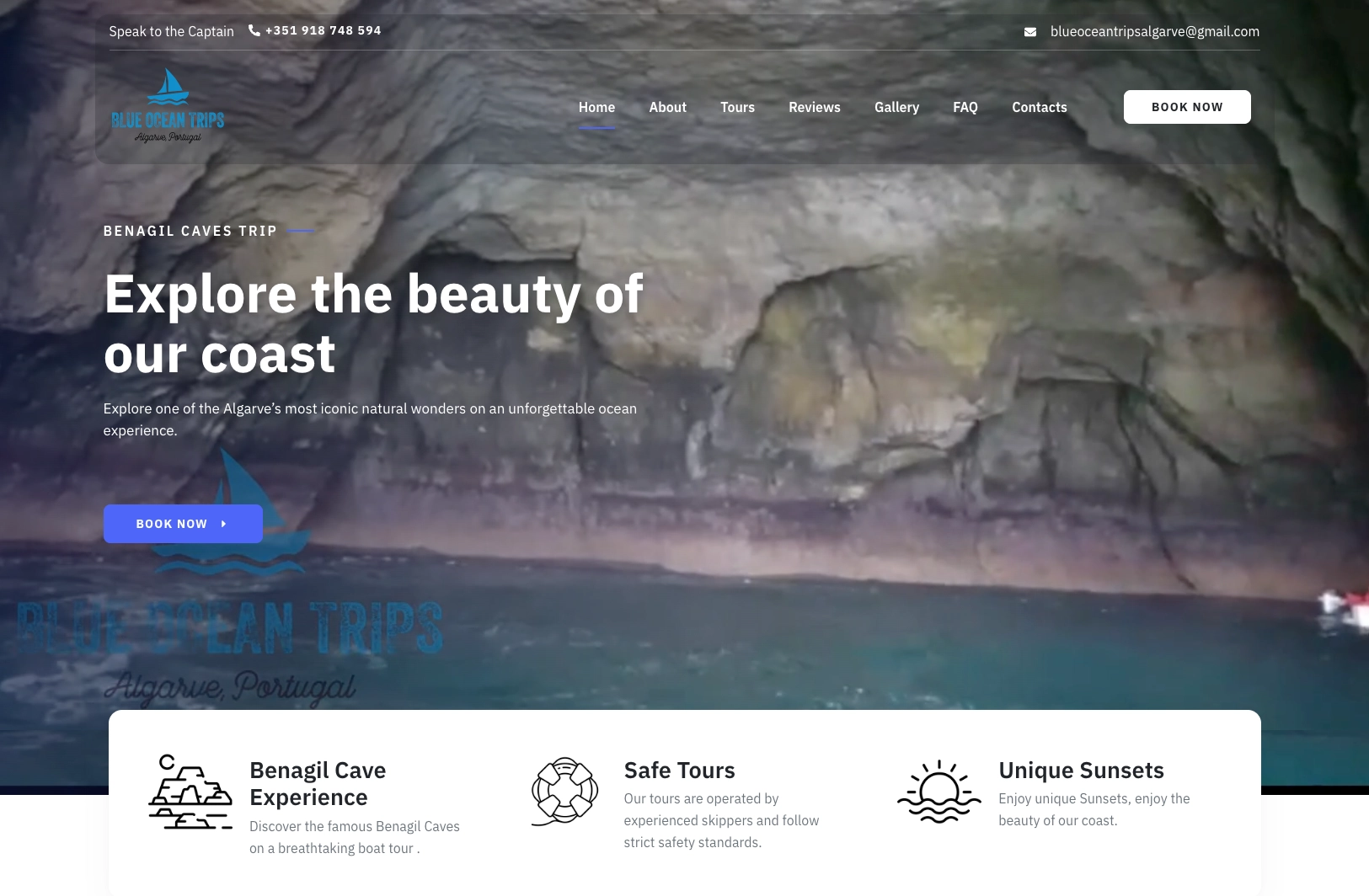Screen dimensions: 1369x896
Task: Click the sunset sun-and-waves icon
Action: click(939, 792)
